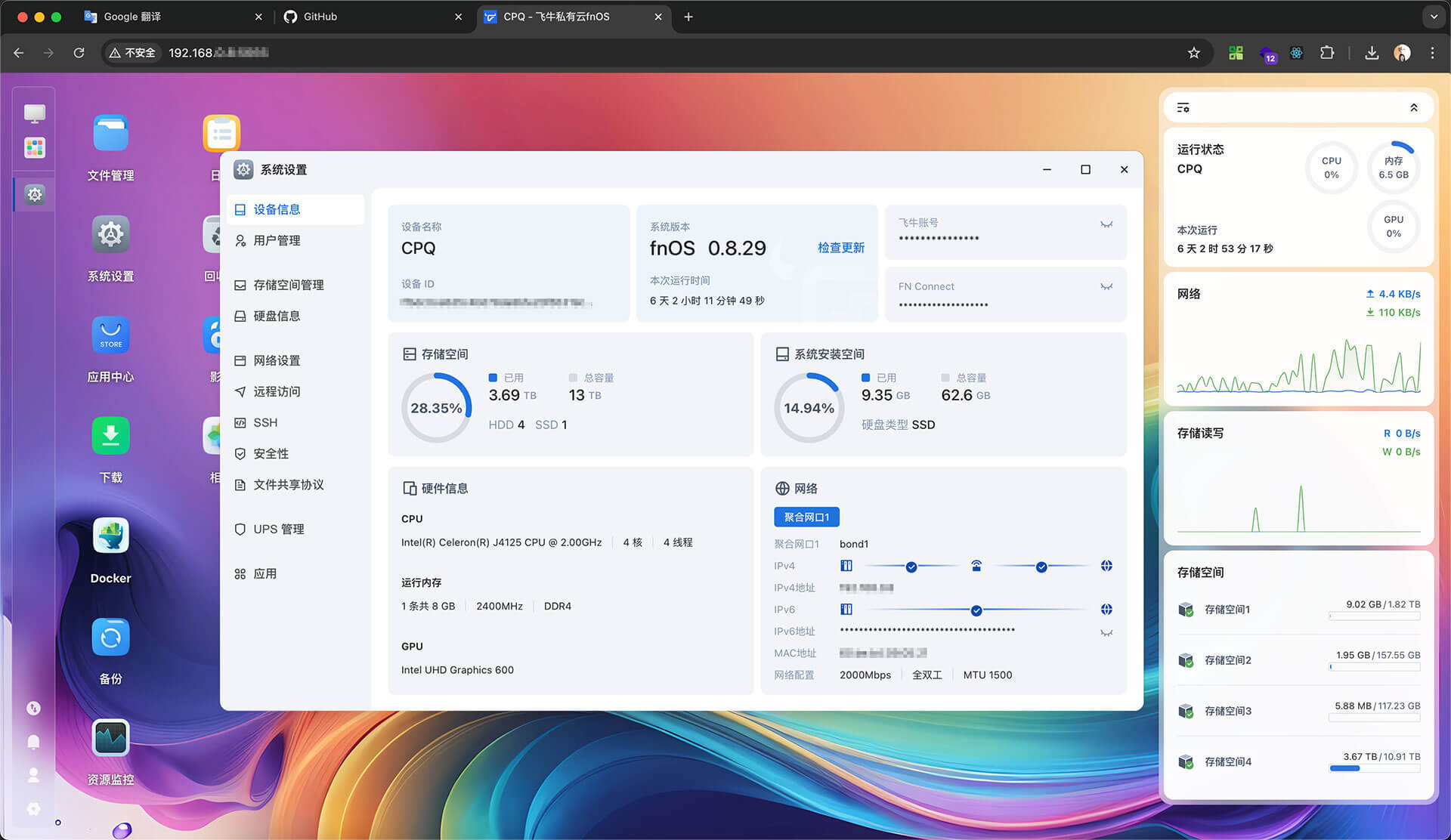Open 硬盘信息 settings section

point(295,316)
